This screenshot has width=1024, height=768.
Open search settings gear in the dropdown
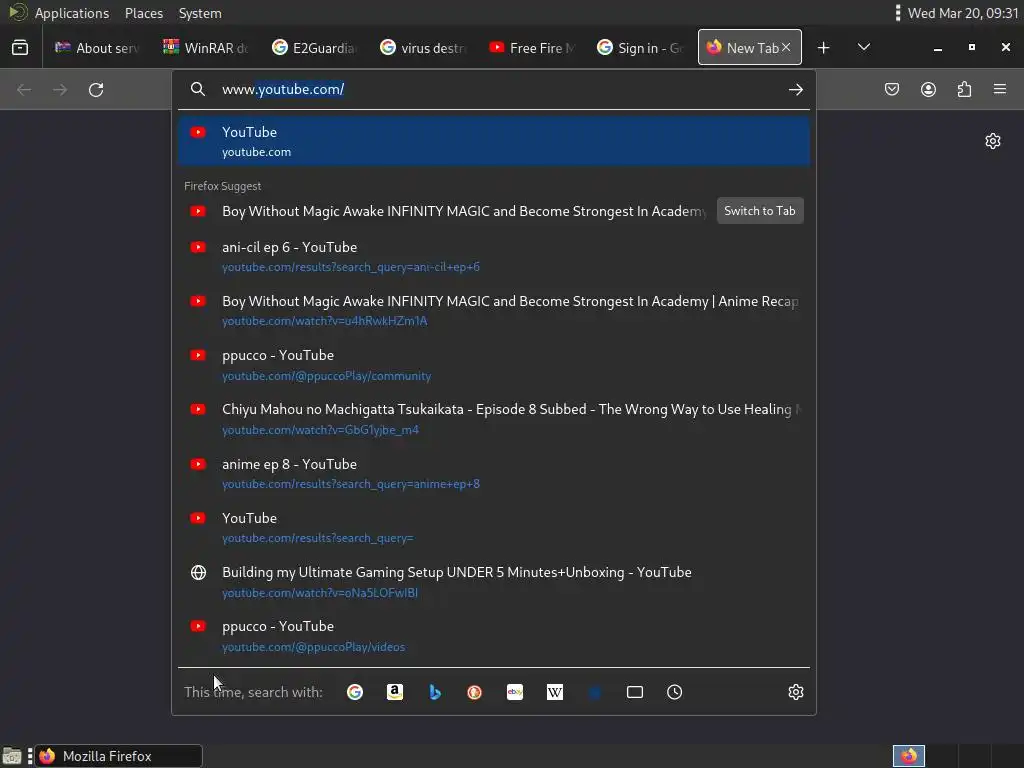(x=795, y=692)
